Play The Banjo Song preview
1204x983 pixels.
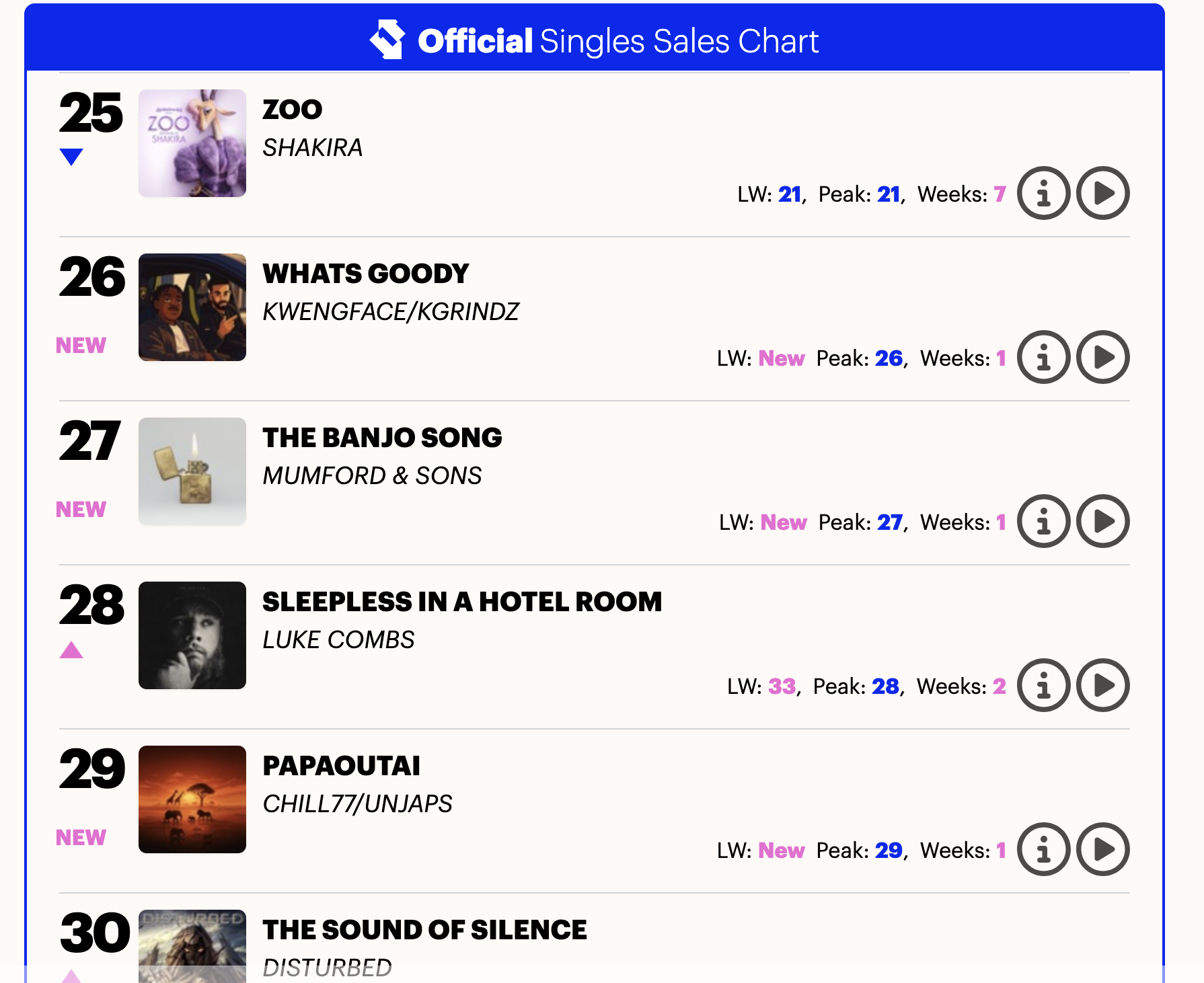[x=1102, y=522]
